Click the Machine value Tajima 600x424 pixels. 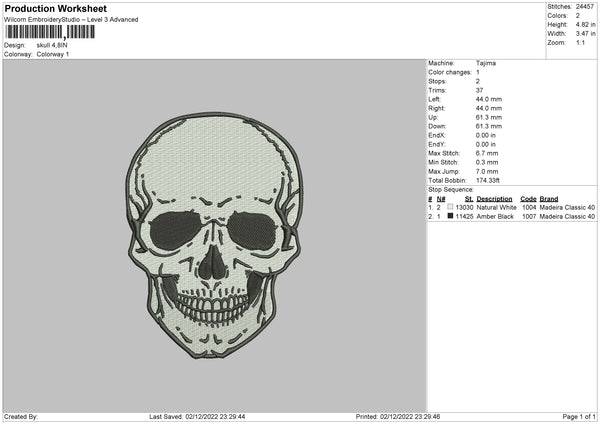[x=487, y=63]
